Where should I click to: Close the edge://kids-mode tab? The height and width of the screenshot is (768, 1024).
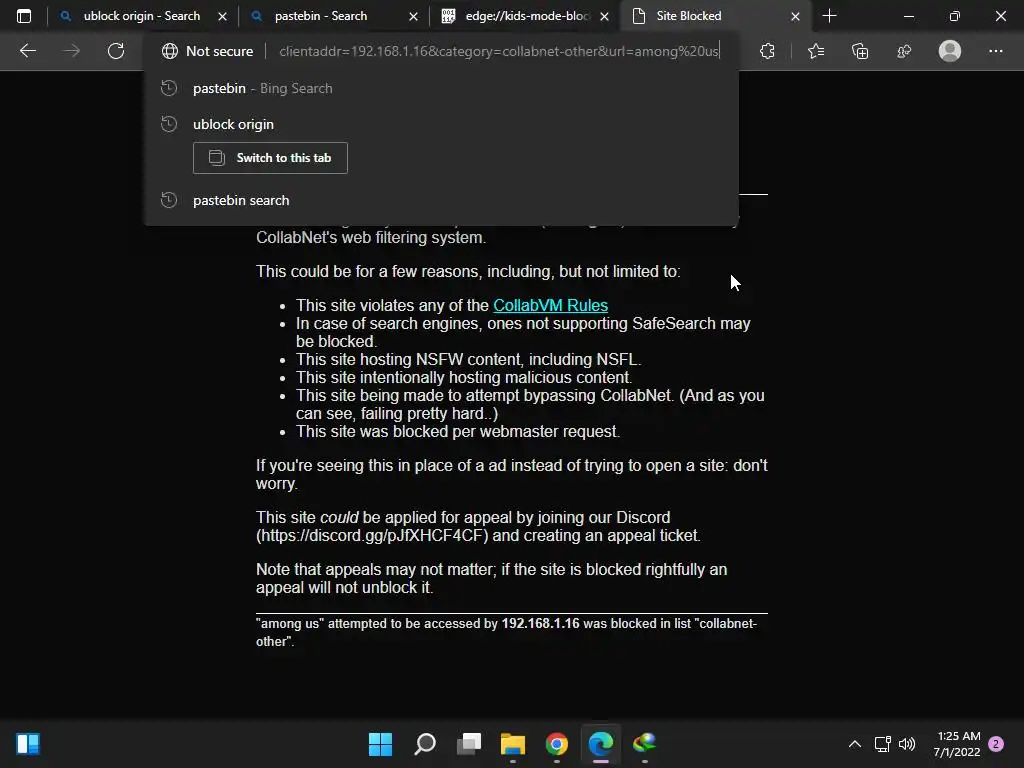pos(605,16)
